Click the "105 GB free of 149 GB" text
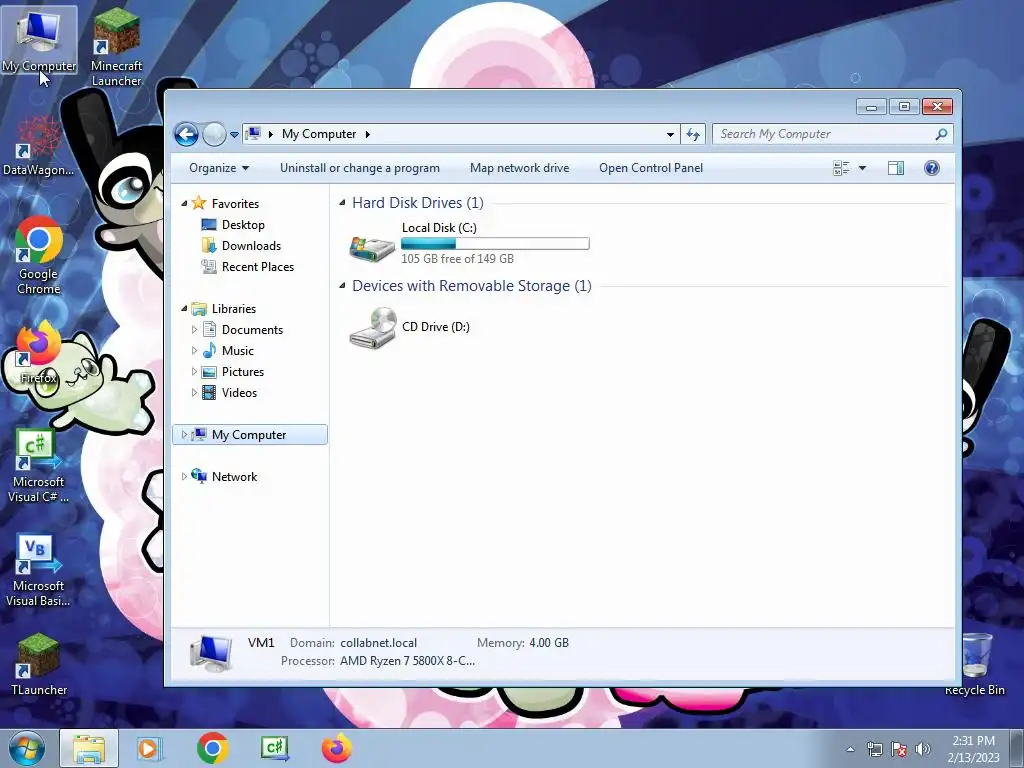 [457, 259]
